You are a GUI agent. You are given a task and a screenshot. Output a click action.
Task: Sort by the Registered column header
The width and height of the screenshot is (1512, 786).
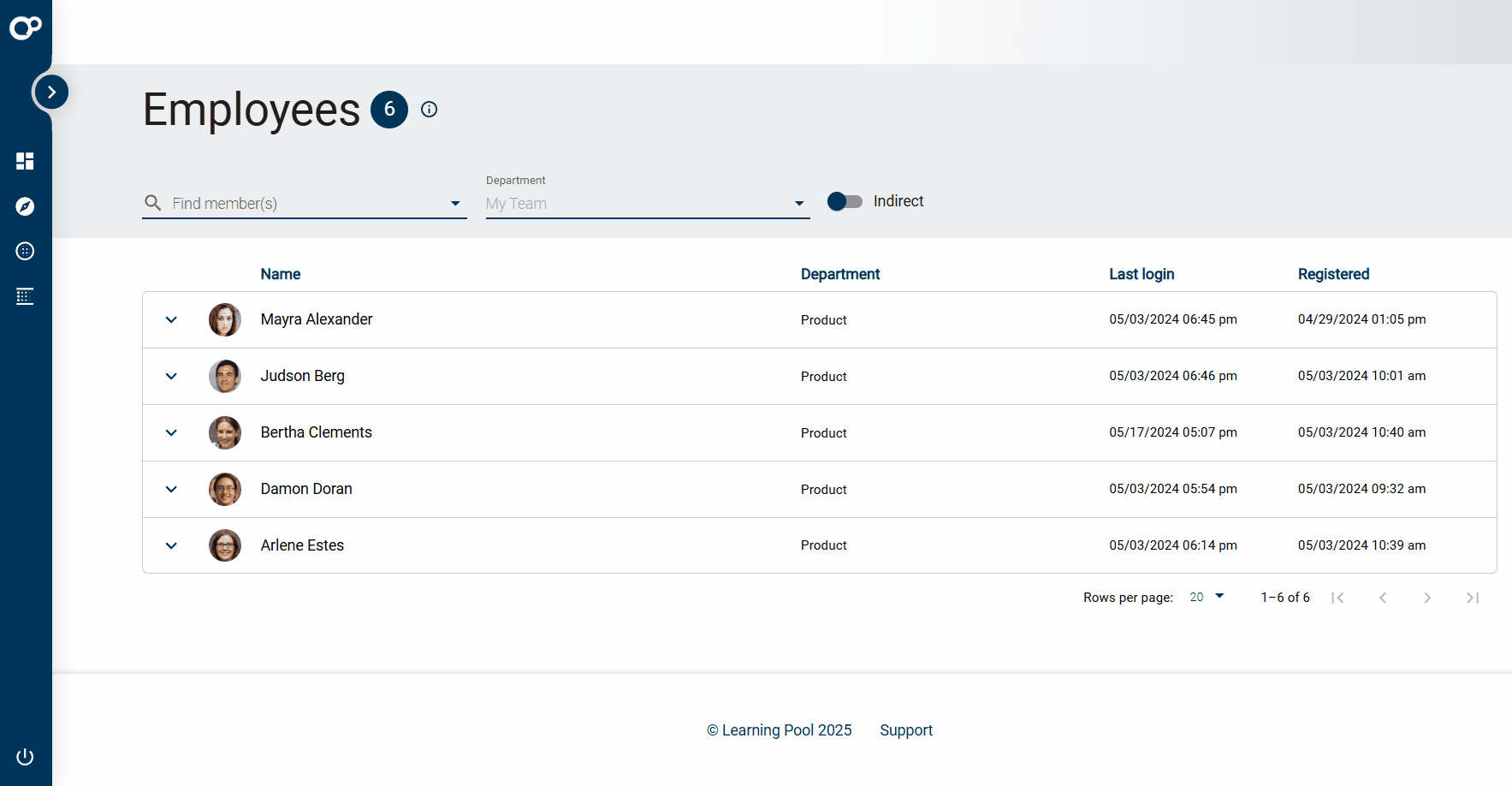[1333, 274]
